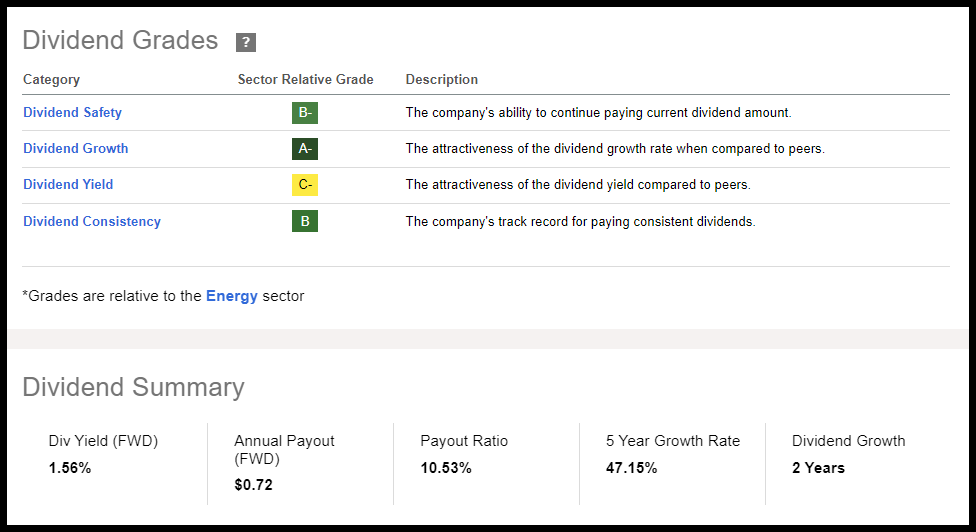Viewport: 976px width, 532px height.
Task: Select the Annual Payout $0.72 value
Action: [x=253, y=485]
